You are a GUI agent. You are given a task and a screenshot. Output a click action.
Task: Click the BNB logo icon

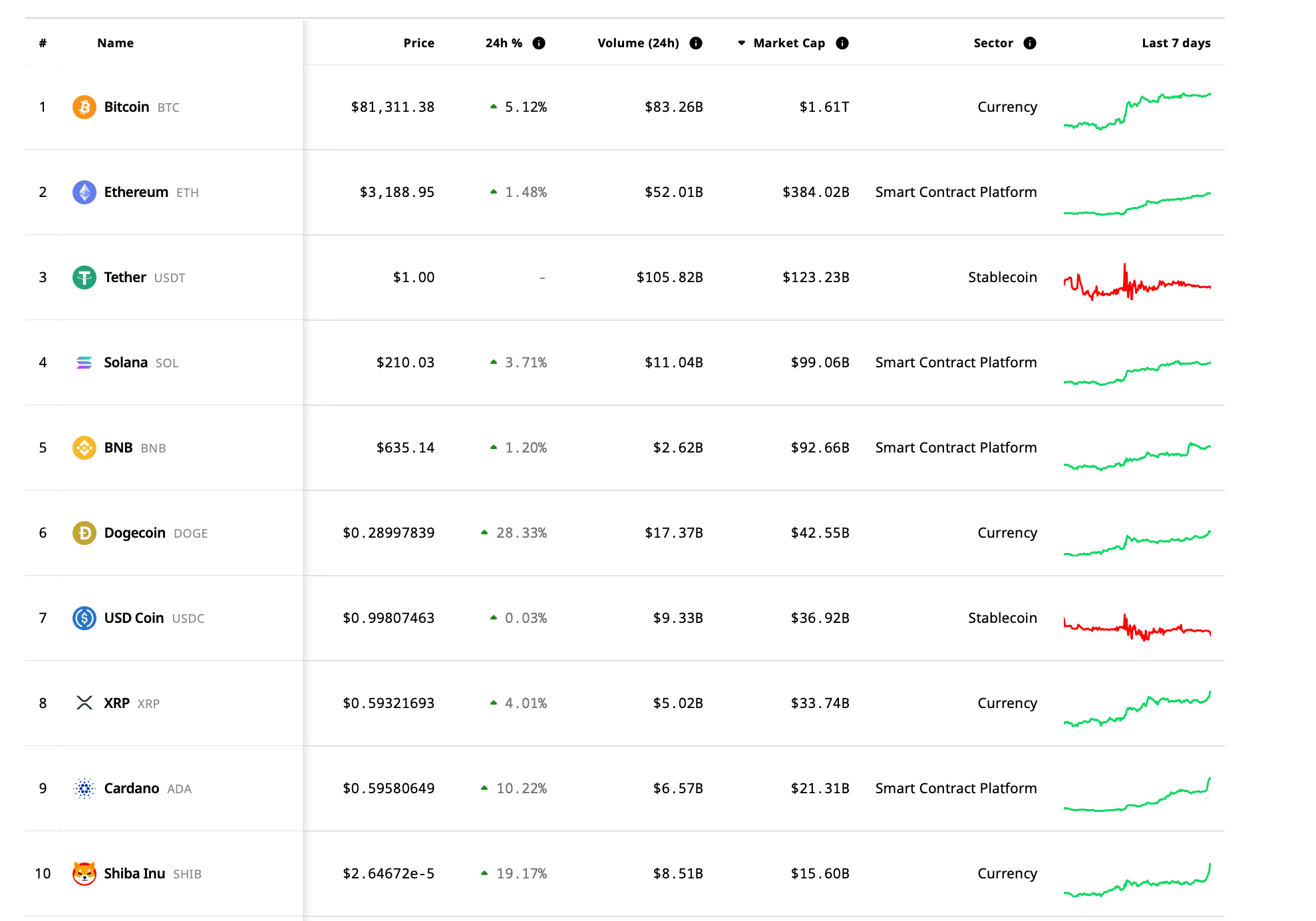(x=84, y=448)
